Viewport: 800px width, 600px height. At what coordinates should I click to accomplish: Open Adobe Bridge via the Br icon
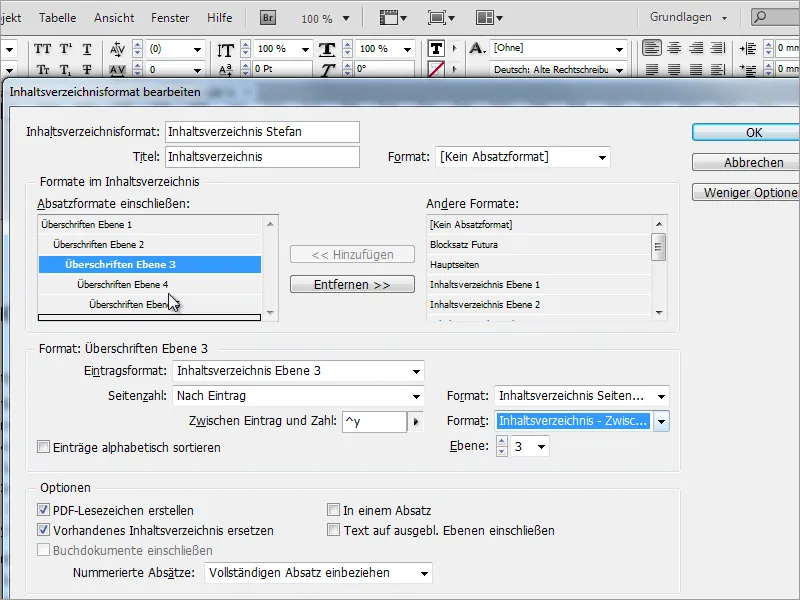268,18
